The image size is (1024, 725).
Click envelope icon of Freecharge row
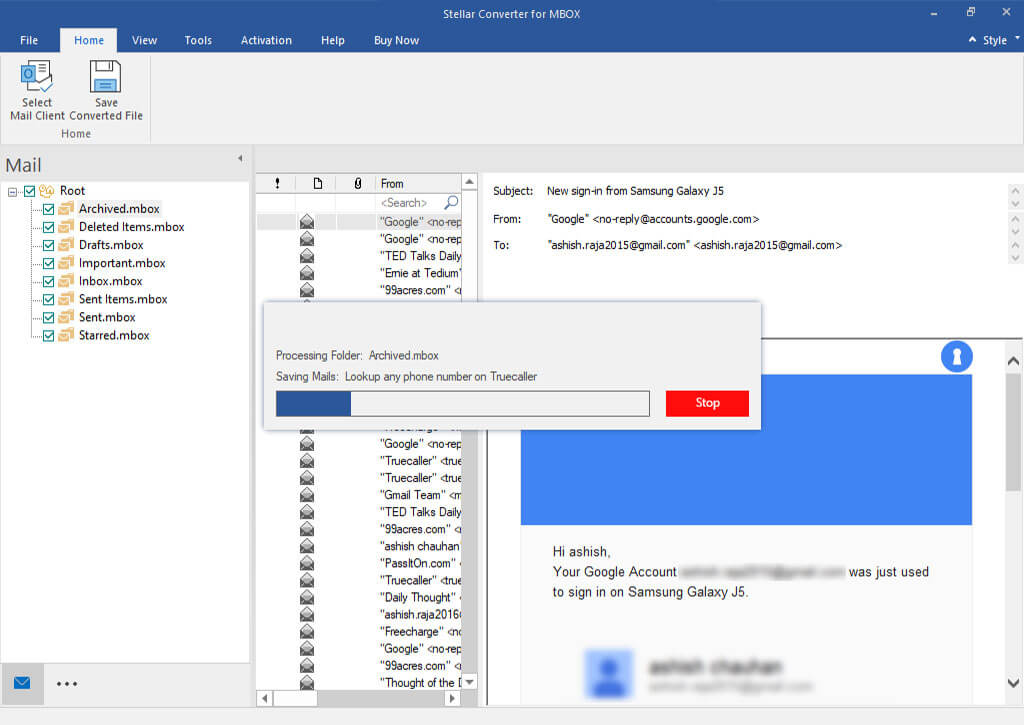307,632
